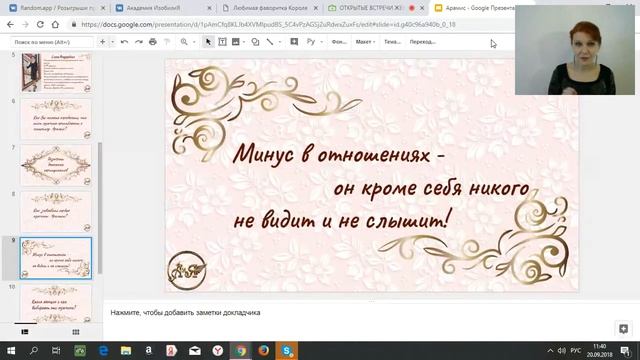
Task: Open the Windows Start menu
Action: click(x=11, y=351)
